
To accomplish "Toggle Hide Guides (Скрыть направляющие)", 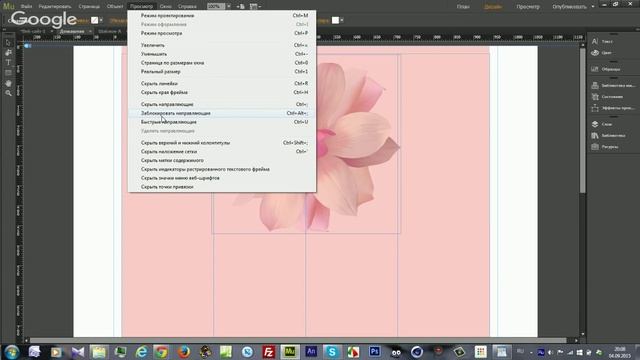I will (x=222, y=104).
